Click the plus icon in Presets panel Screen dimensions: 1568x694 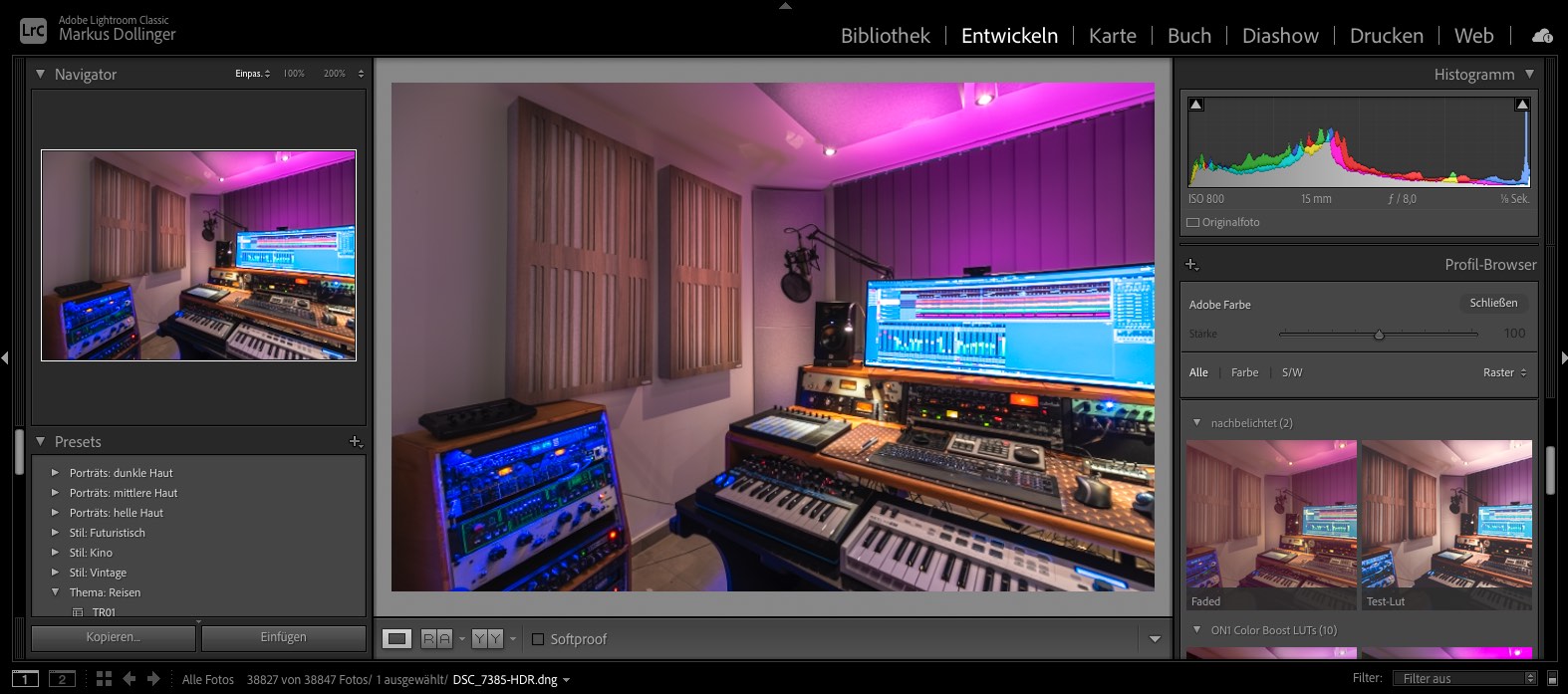point(356,442)
